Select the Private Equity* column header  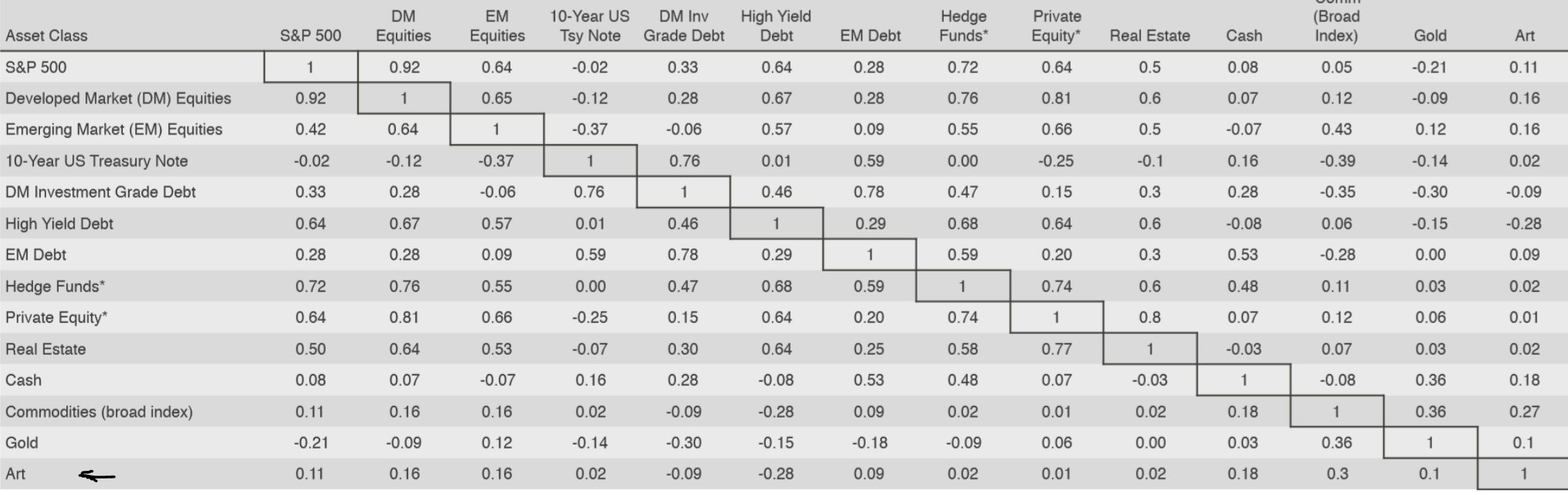1056,26
